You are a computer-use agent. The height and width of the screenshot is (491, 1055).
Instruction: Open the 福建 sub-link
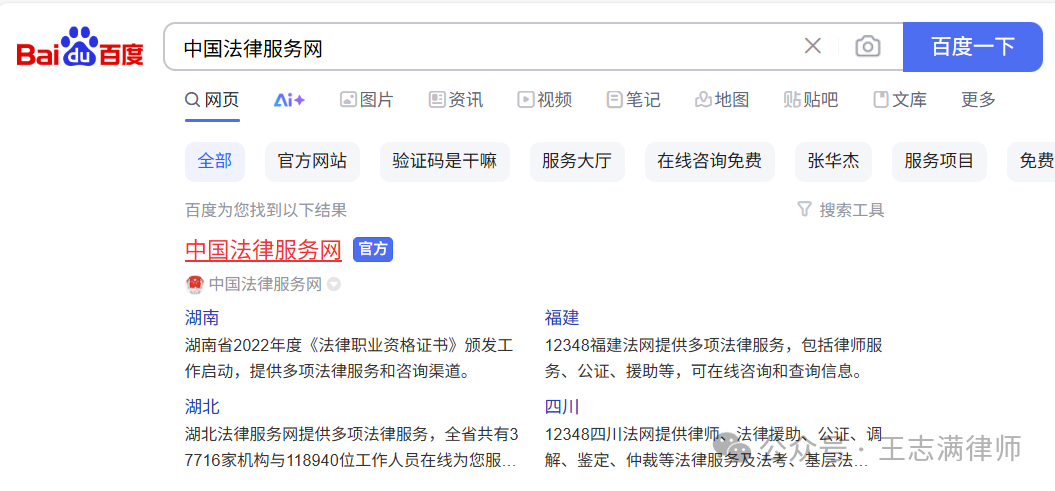pyautogui.click(x=562, y=317)
